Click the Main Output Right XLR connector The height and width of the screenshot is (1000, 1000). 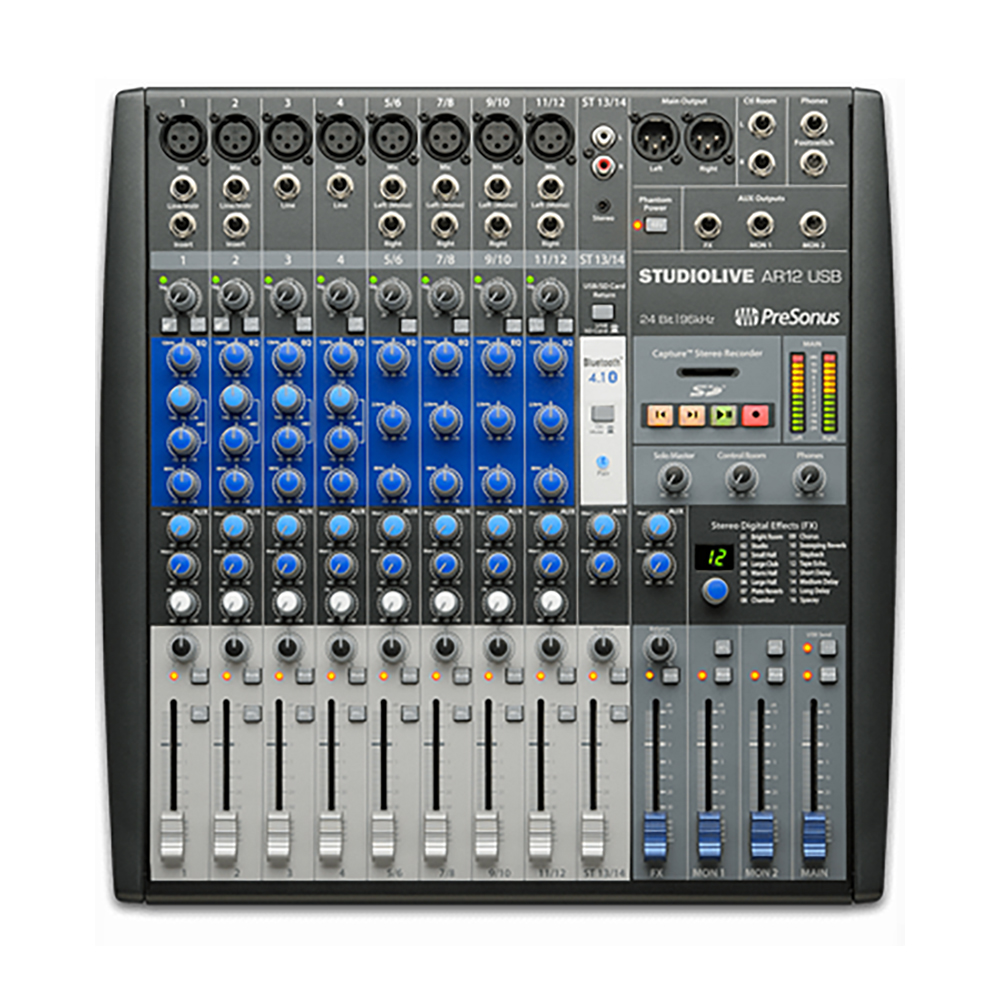[x=708, y=136]
